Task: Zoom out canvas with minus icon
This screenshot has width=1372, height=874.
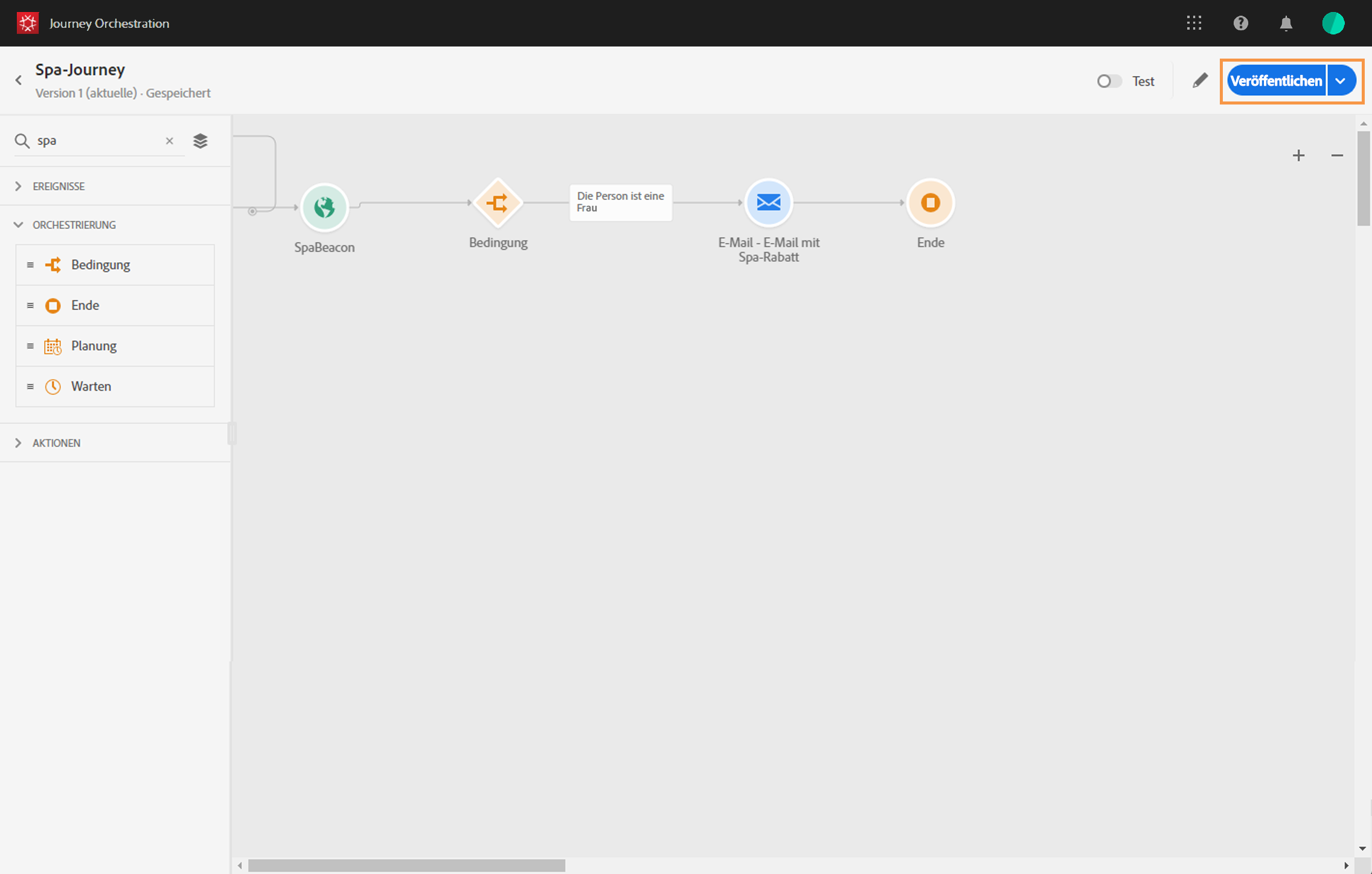Action: tap(1337, 155)
